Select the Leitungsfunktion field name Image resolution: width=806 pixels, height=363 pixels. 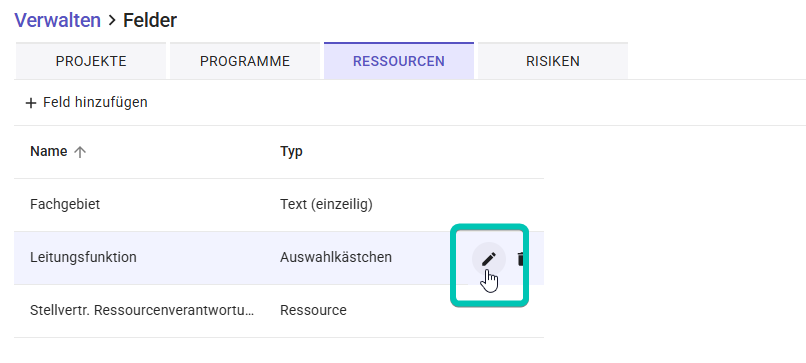83,257
